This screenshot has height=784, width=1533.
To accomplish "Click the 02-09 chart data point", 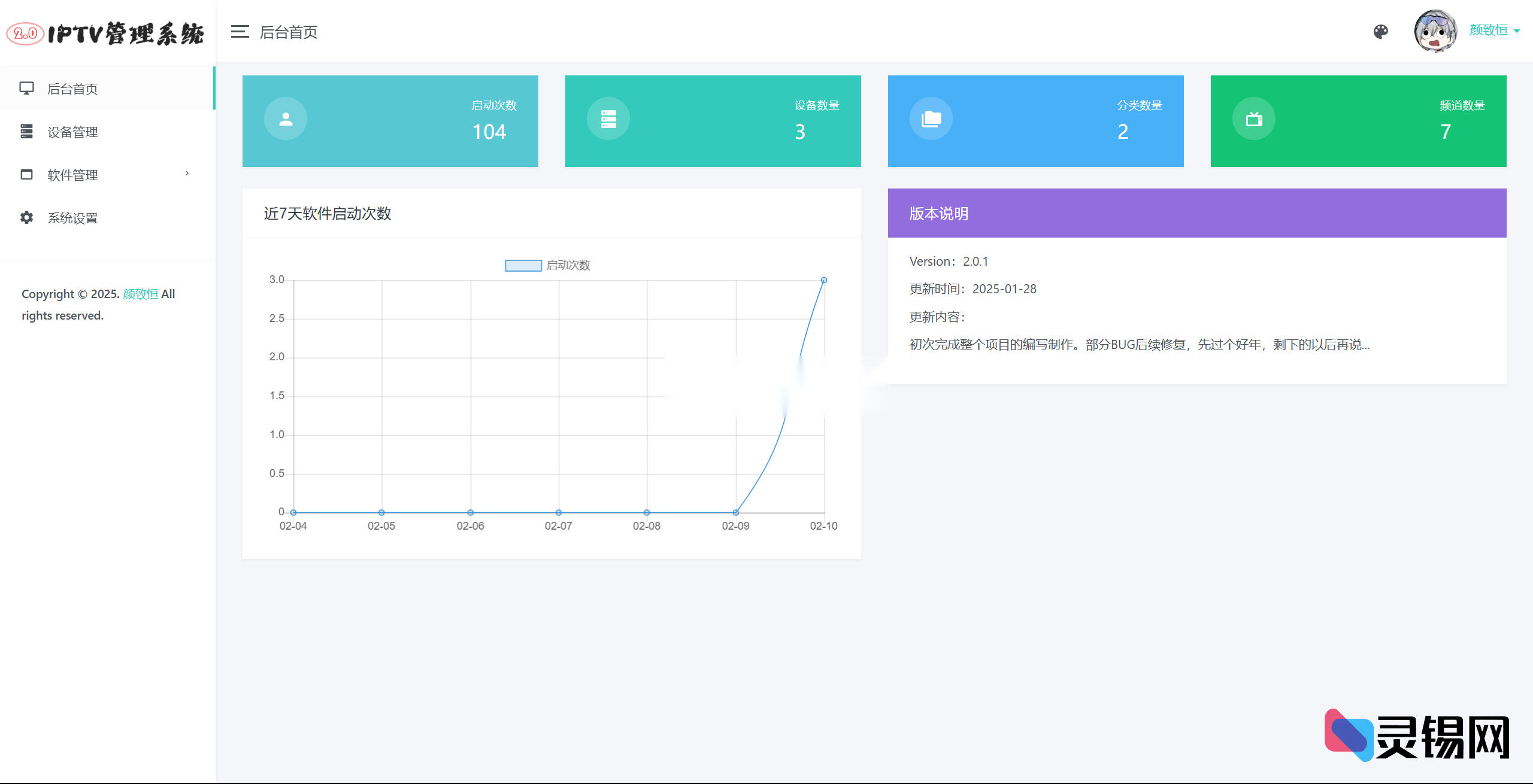I will click(735, 512).
